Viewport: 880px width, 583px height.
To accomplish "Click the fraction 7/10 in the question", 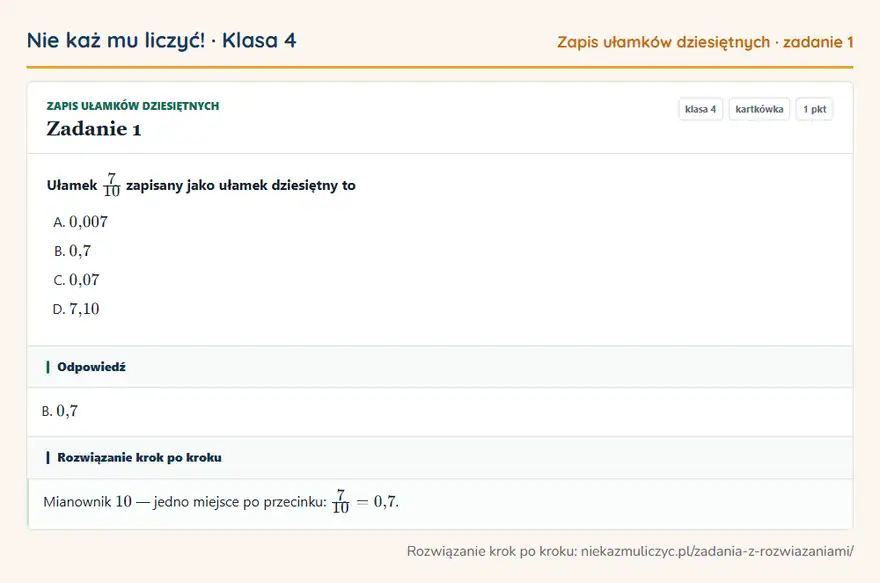I will [x=112, y=185].
